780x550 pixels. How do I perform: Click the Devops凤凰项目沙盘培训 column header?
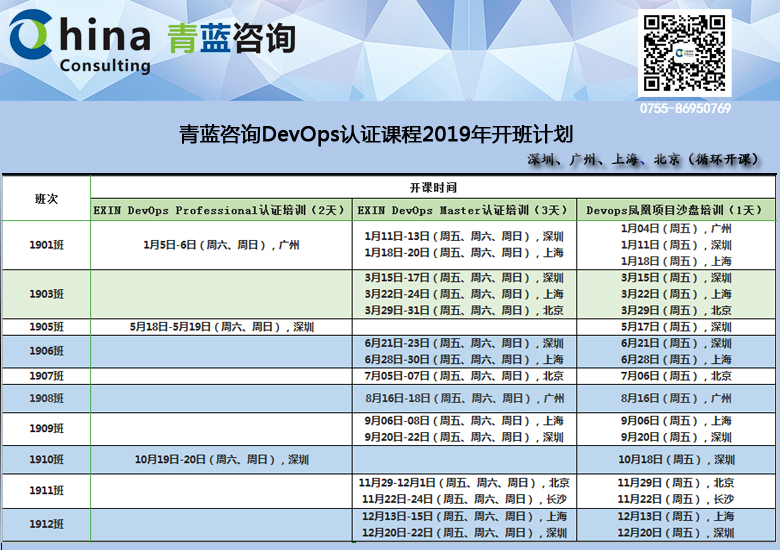(675, 210)
